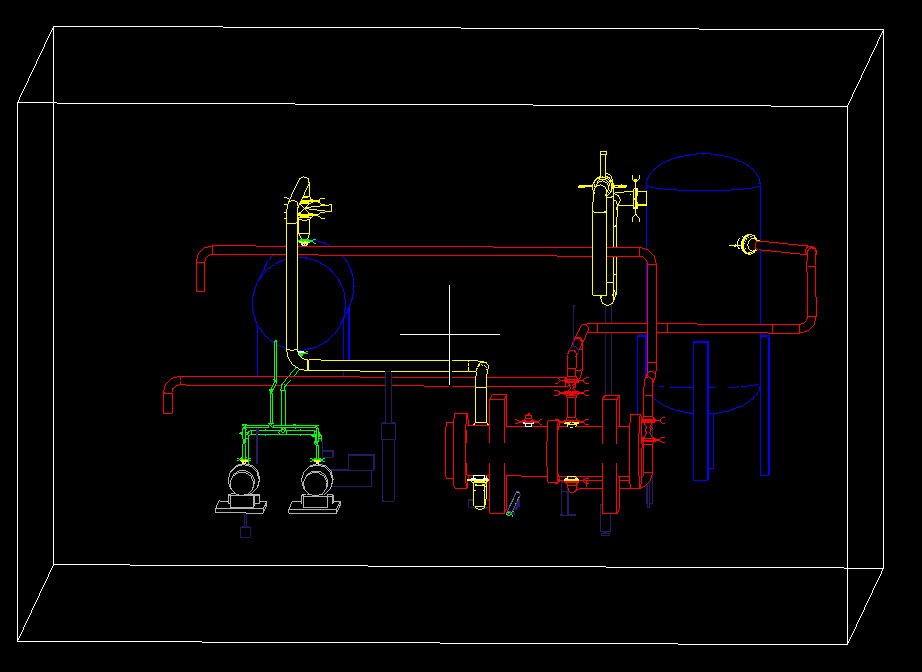Select the dark blue vertical column near pumps
This screenshot has width=922, height=672.
pos(388,435)
